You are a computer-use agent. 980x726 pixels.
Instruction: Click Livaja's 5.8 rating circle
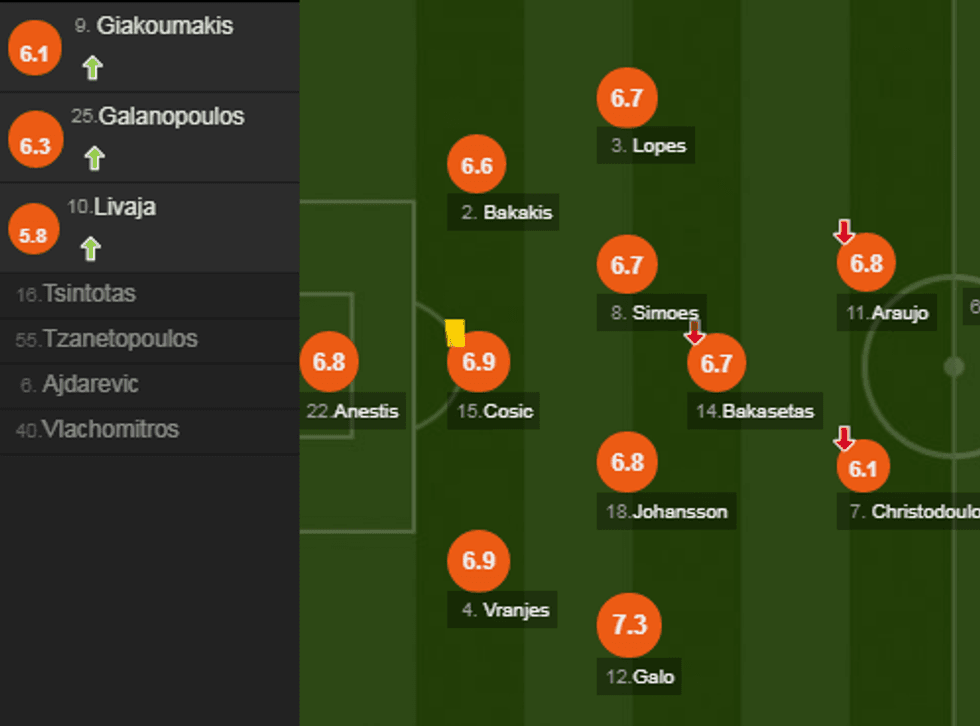coord(33,235)
